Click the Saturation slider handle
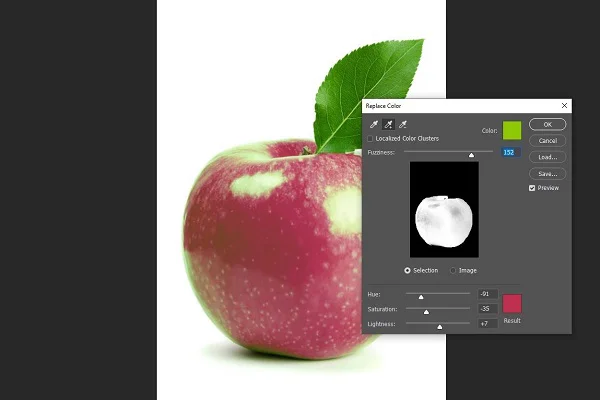Viewport: 600px width, 400px height. pos(426,312)
